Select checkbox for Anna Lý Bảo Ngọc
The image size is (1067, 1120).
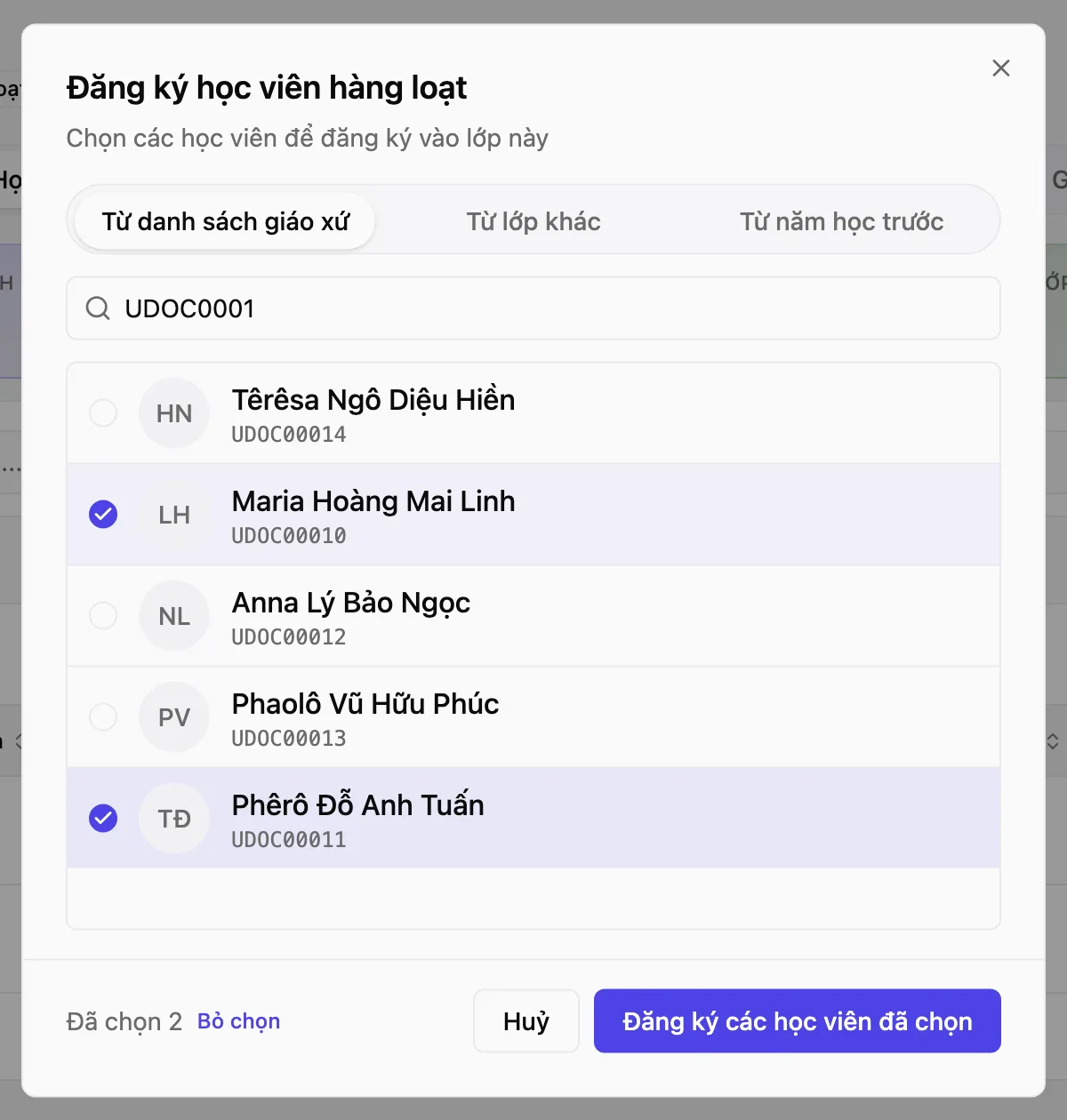pyautogui.click(x=103, y=615)
